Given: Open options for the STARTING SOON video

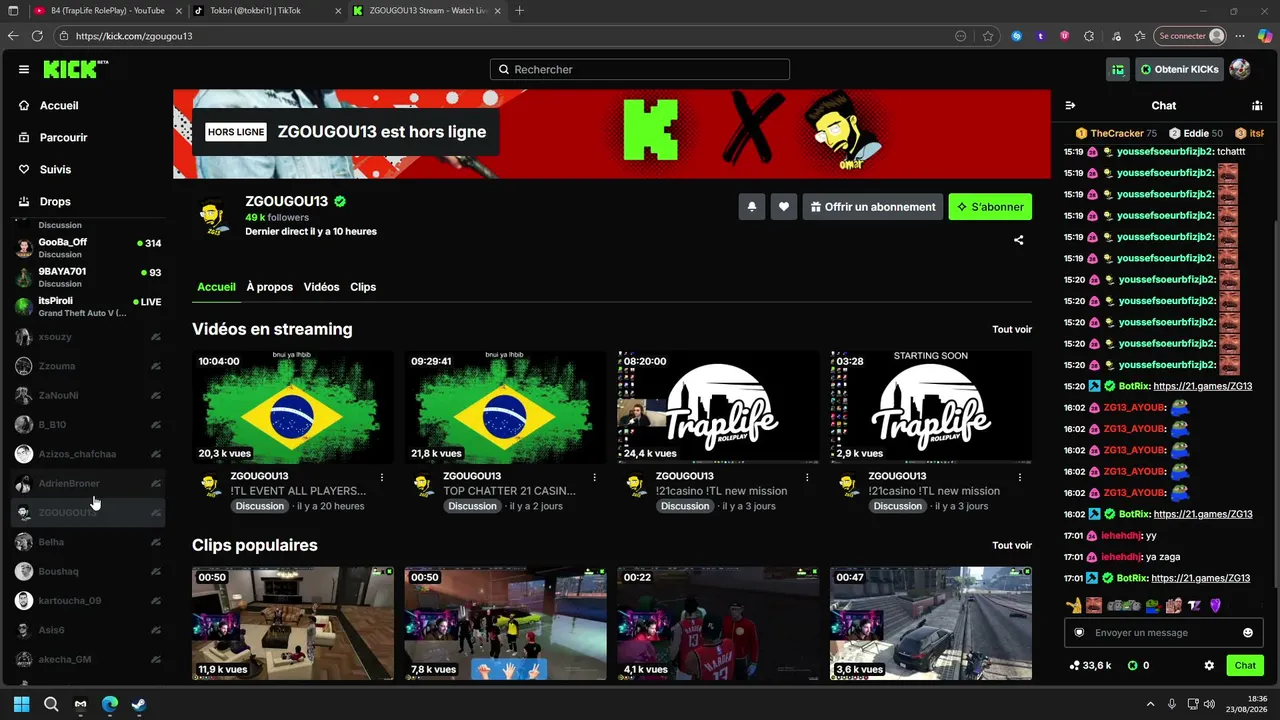Looking at the screenshot, I should click(x=1020, y=477).
